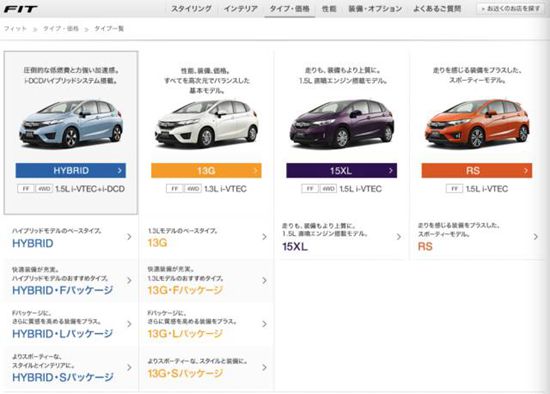Click the タイプ・価格 breadcrumb link
The image size is (550, 394).
(61, 29)
